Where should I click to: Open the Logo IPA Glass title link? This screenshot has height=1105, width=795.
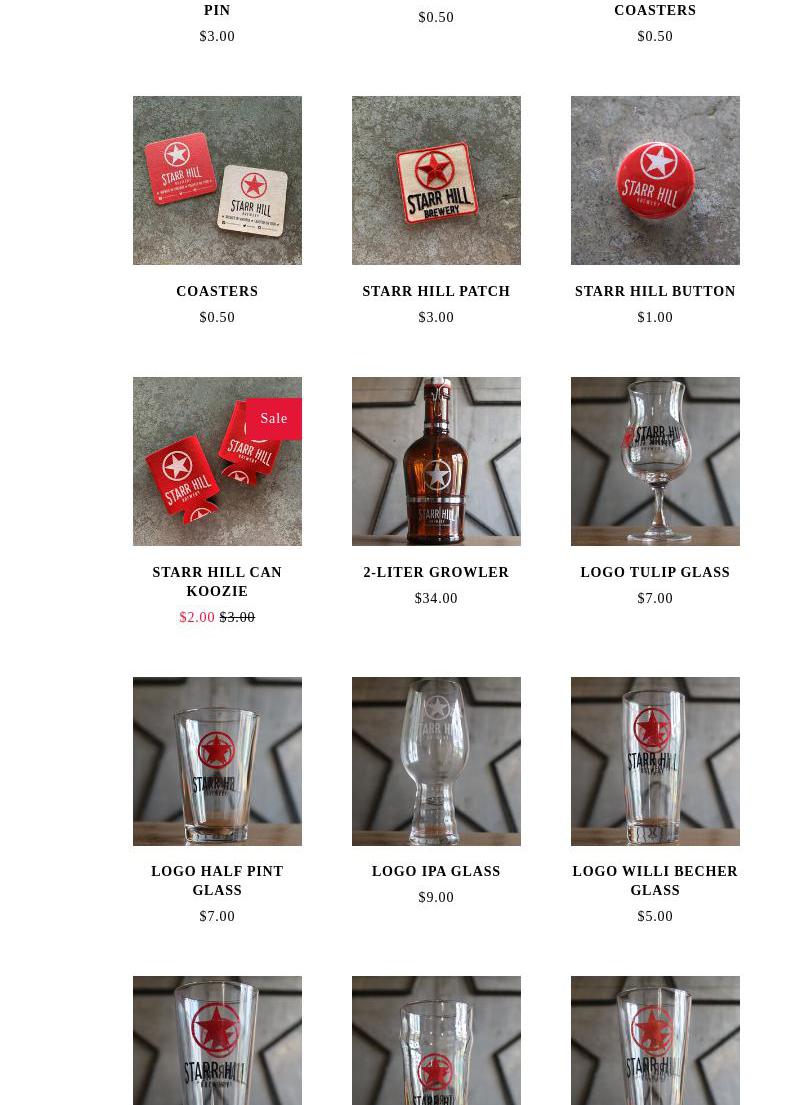(x=436, y=871)
